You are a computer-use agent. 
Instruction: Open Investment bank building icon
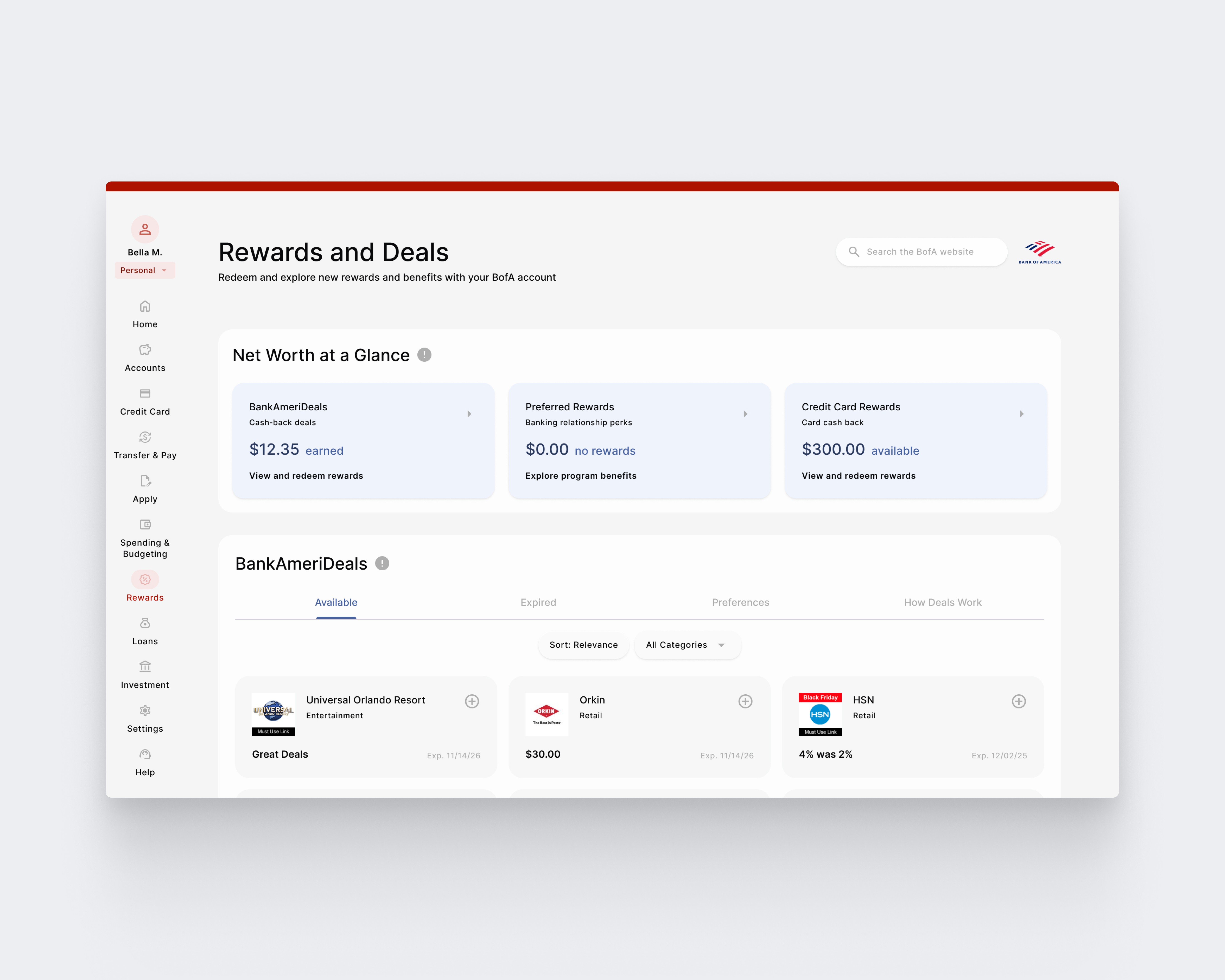[145, 666]
